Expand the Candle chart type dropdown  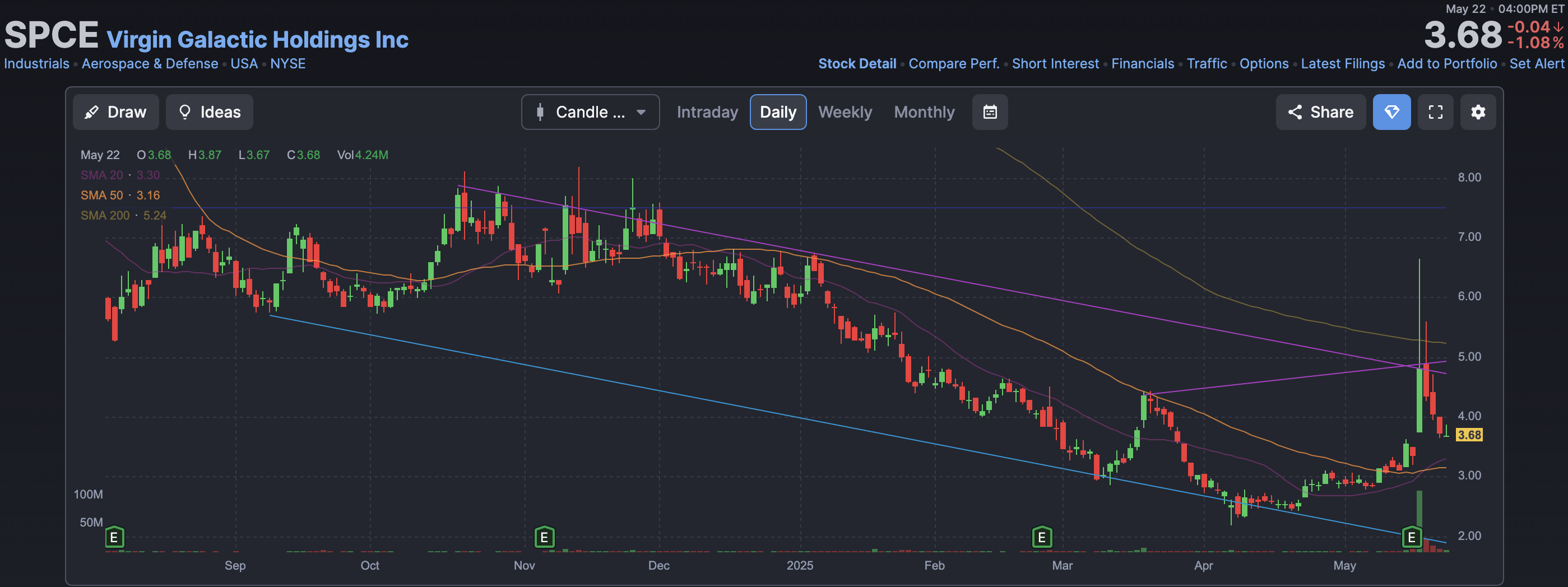point(590,112)
